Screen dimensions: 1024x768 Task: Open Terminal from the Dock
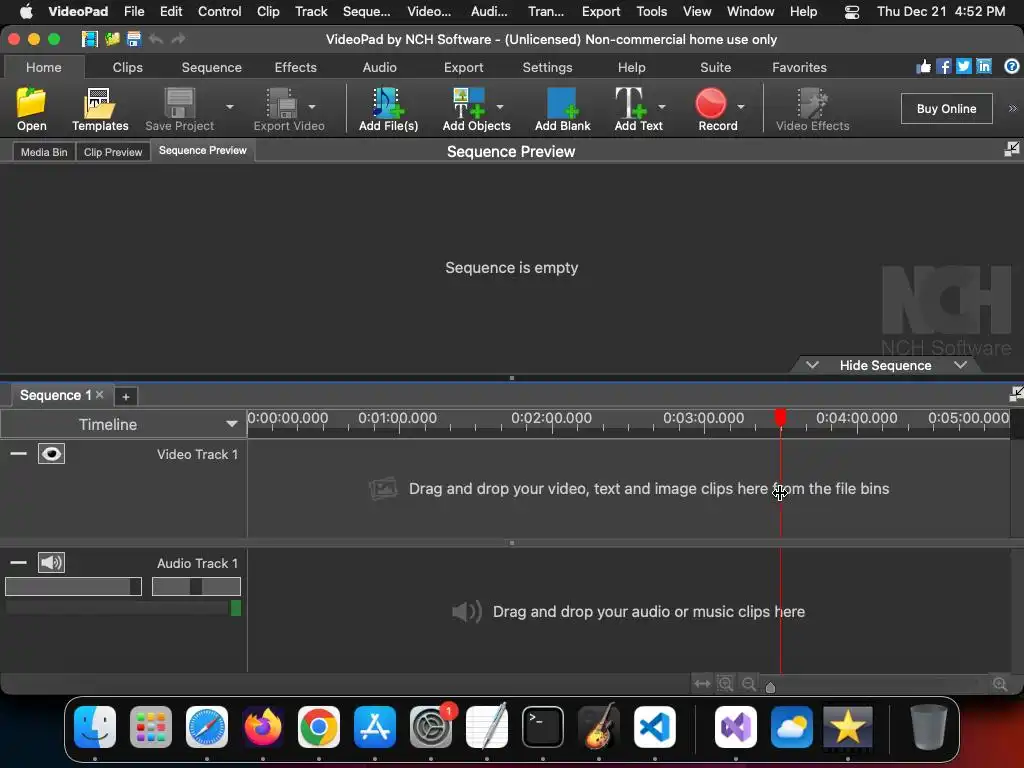pyautogui.click(x=543, y=727)
